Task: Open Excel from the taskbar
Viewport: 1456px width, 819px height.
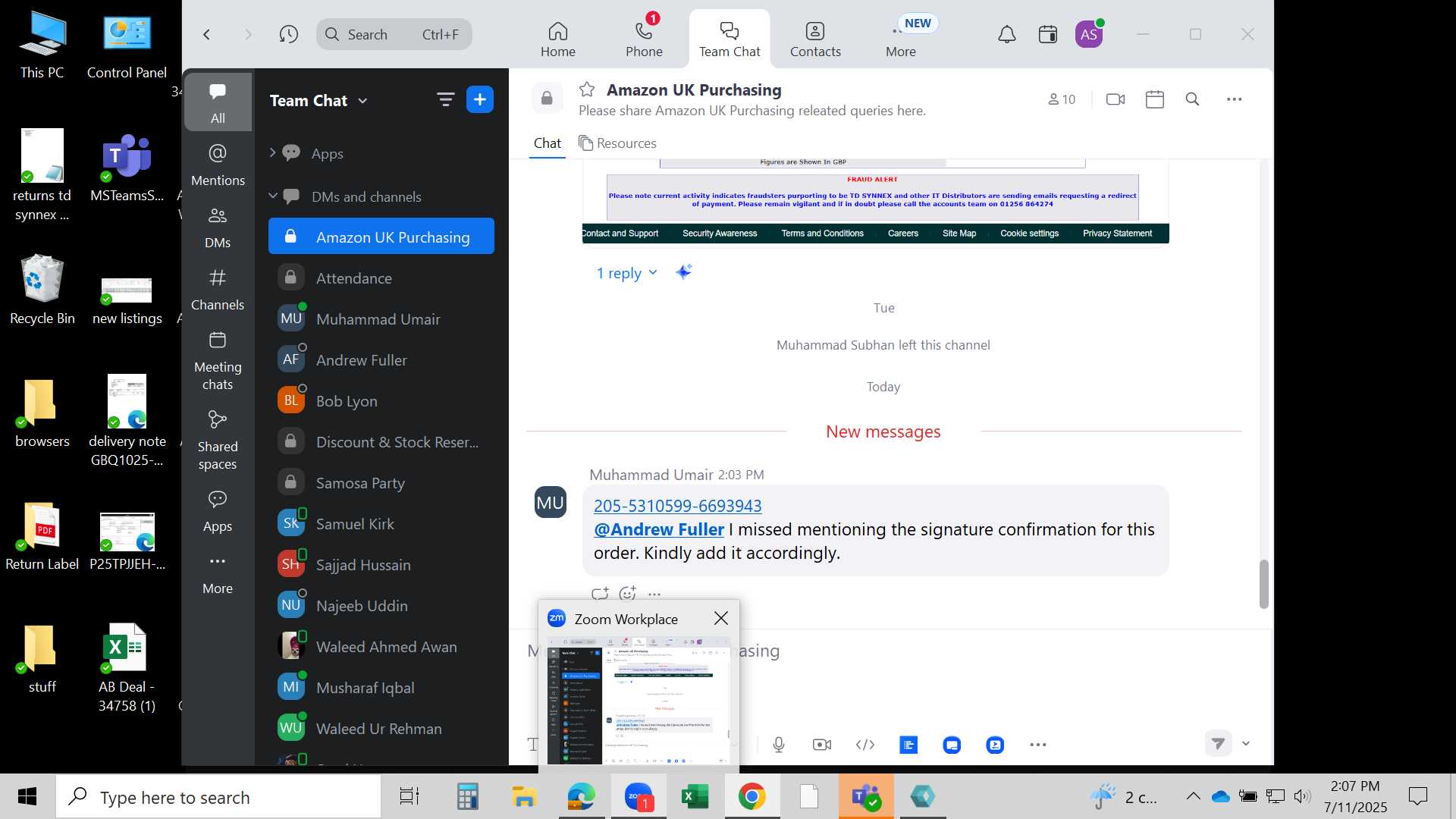Action: [x=695, y=796]
